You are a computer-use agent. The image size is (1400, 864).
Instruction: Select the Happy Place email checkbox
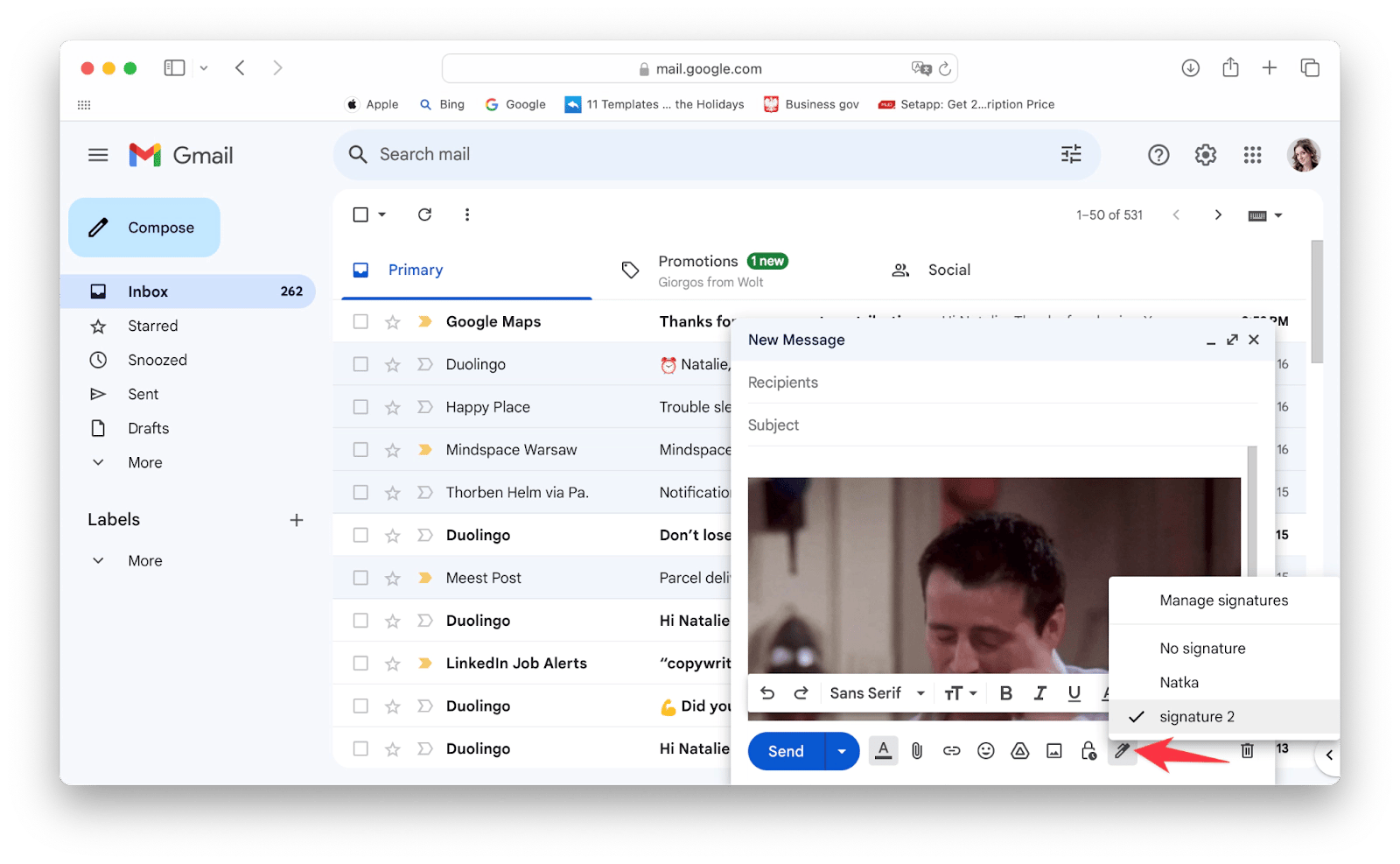coord(360,407)
